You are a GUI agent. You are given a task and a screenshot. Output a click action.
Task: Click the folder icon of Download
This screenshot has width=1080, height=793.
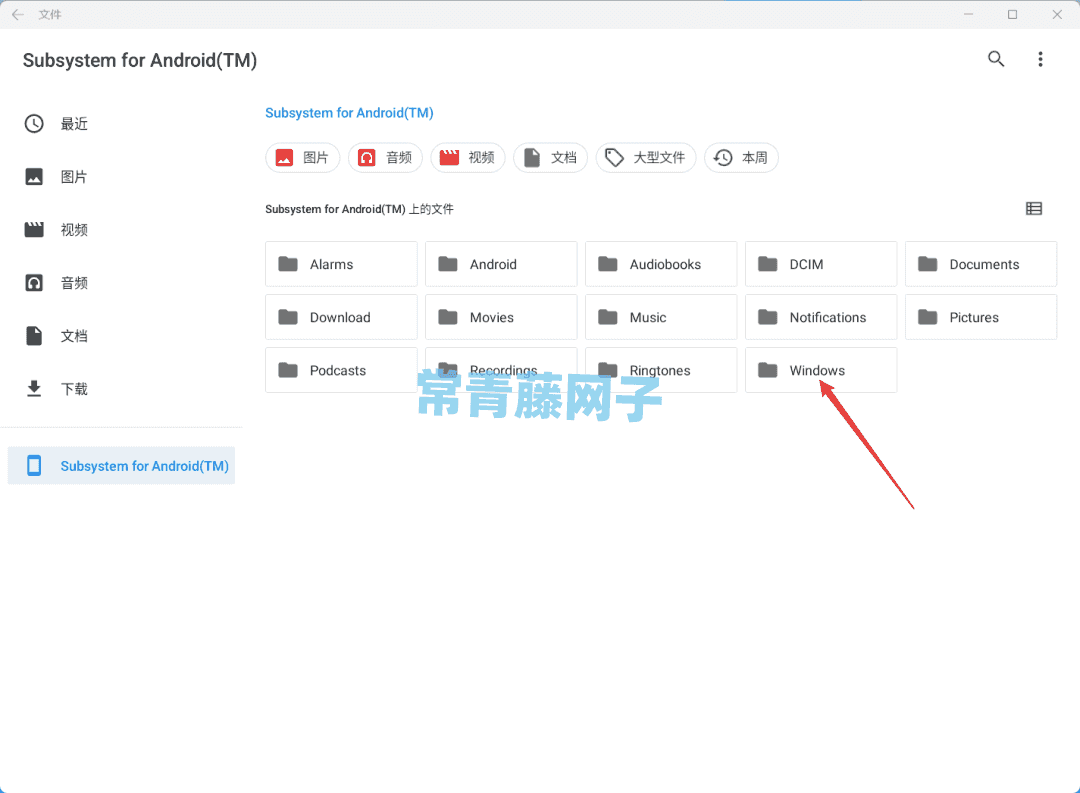coord(288,317)
